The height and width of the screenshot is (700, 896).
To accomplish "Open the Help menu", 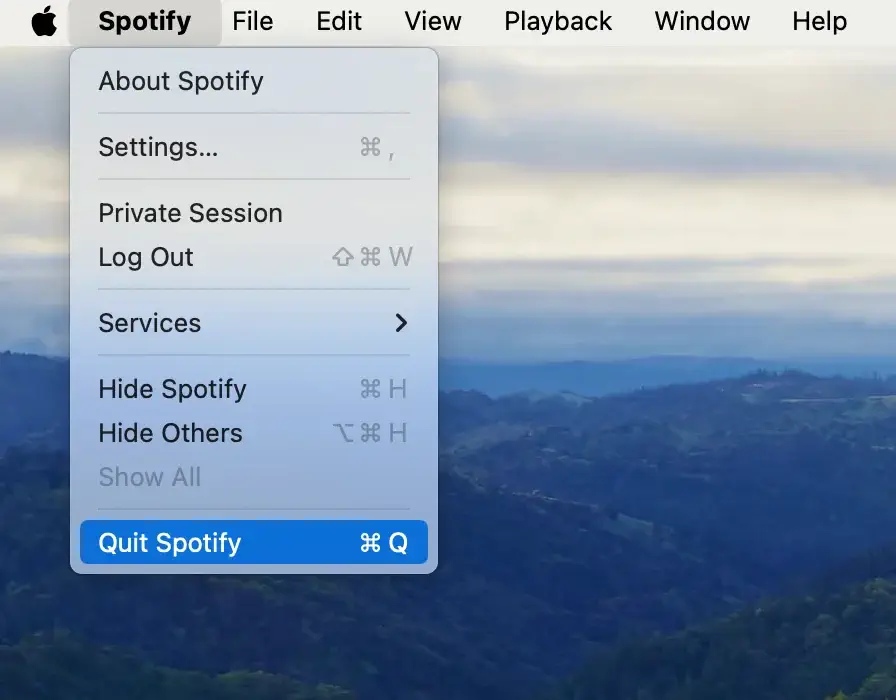I will coord(819,21).
